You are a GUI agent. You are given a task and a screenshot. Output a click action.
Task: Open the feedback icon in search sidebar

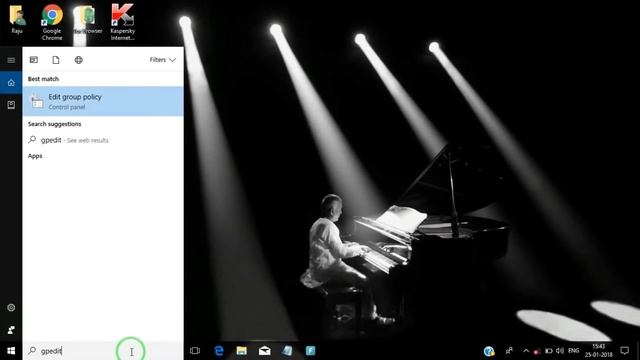(x=11, y=329)
